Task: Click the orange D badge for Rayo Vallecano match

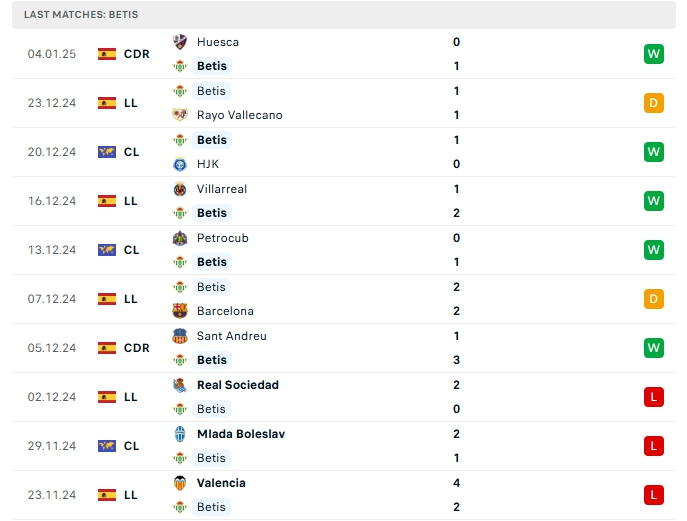Action: point(654,103)
